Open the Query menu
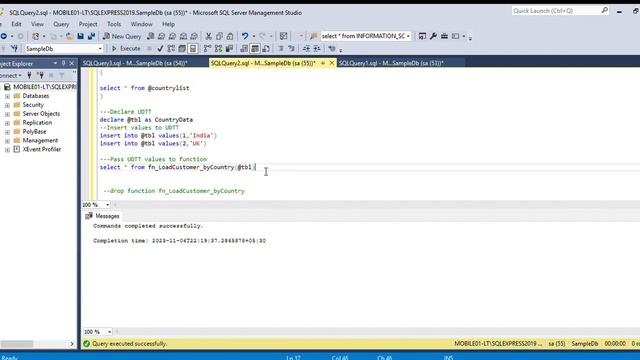Screen dimensions: 640x360 pos(61,24)
